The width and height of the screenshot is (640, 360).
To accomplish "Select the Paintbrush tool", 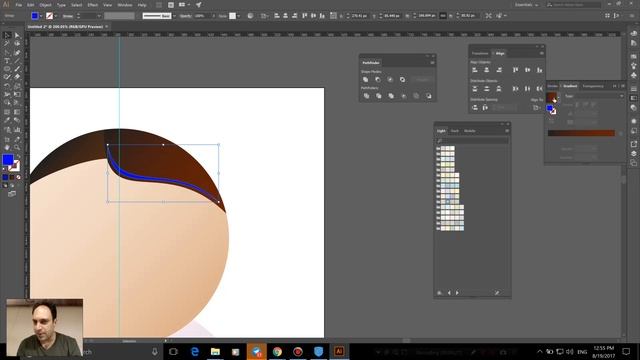I will [x=17, y=69].
